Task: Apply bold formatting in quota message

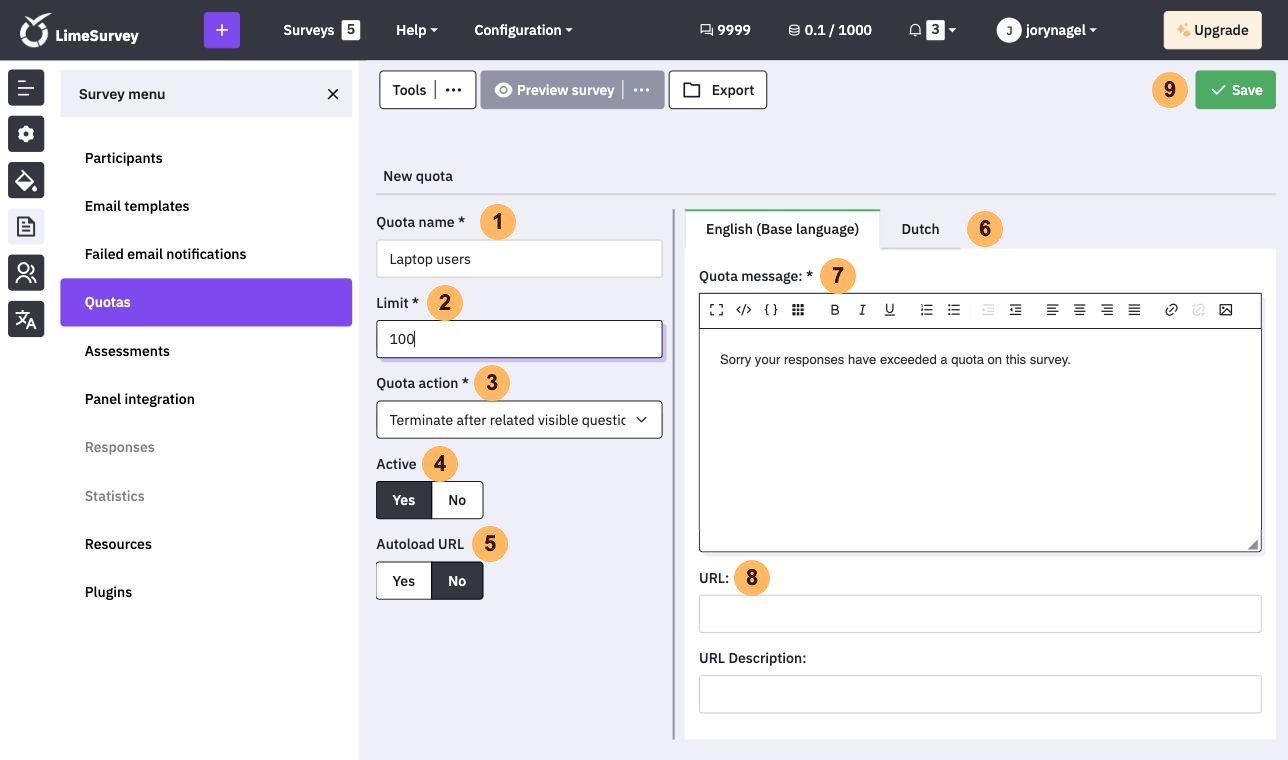Action: pyautogui.click(x=835, y=310)
